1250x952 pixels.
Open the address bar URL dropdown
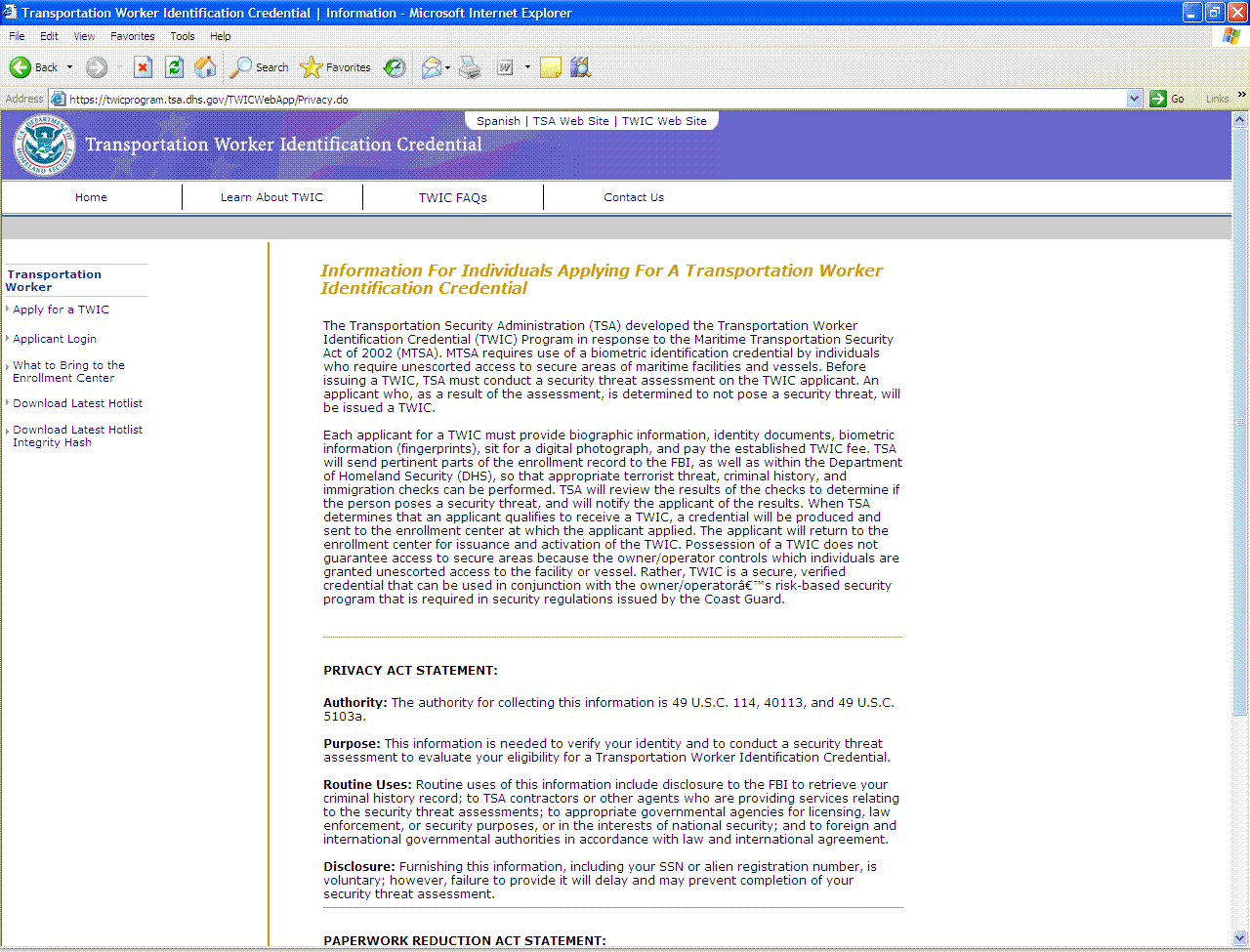pyautogui.click(x=1134, y=99)
